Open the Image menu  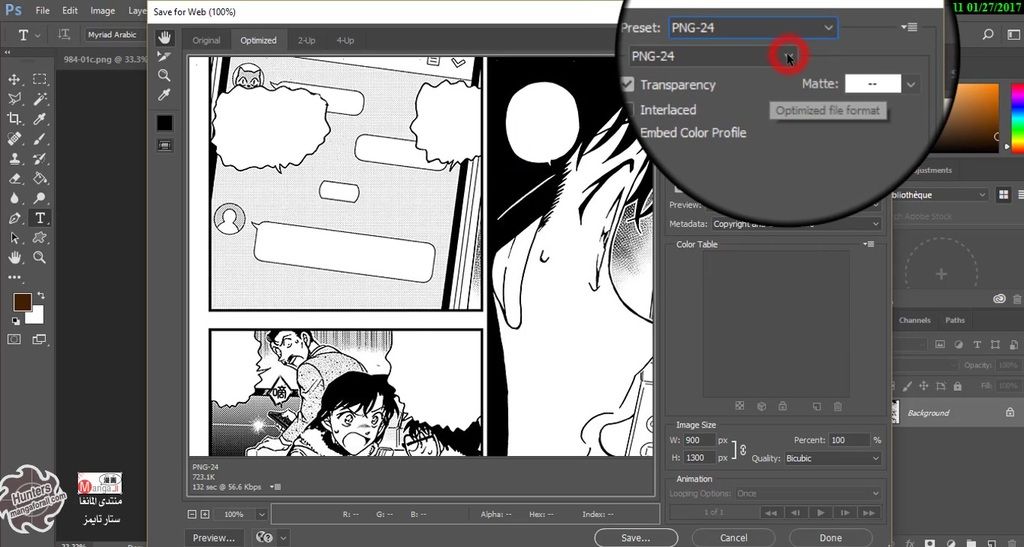(103, 10)
